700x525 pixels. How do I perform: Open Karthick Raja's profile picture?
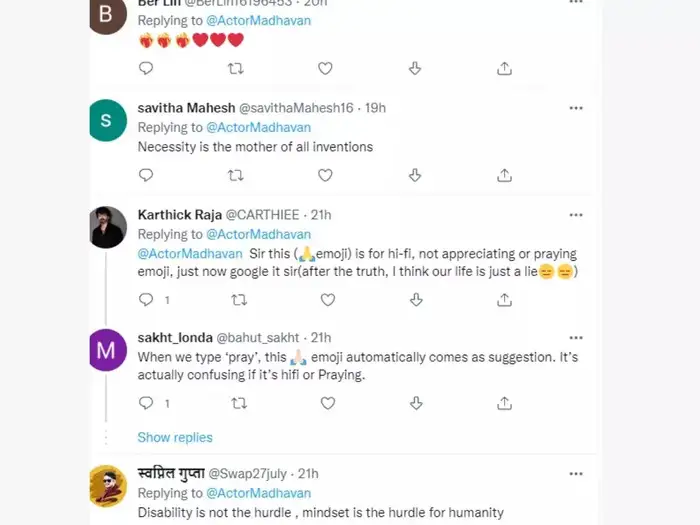(108, 228)
